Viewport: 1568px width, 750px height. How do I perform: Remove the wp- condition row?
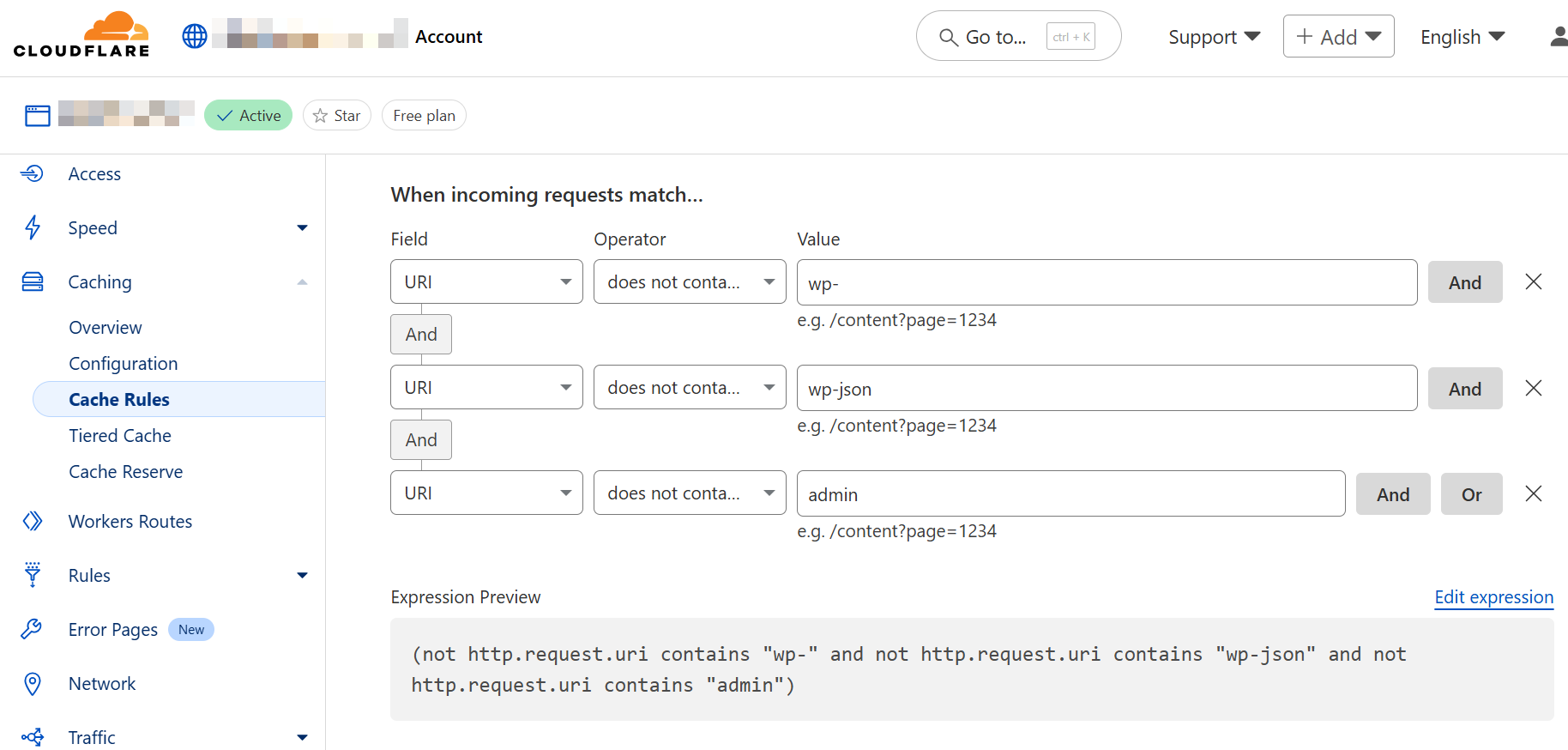click(x=1534, y=281)
